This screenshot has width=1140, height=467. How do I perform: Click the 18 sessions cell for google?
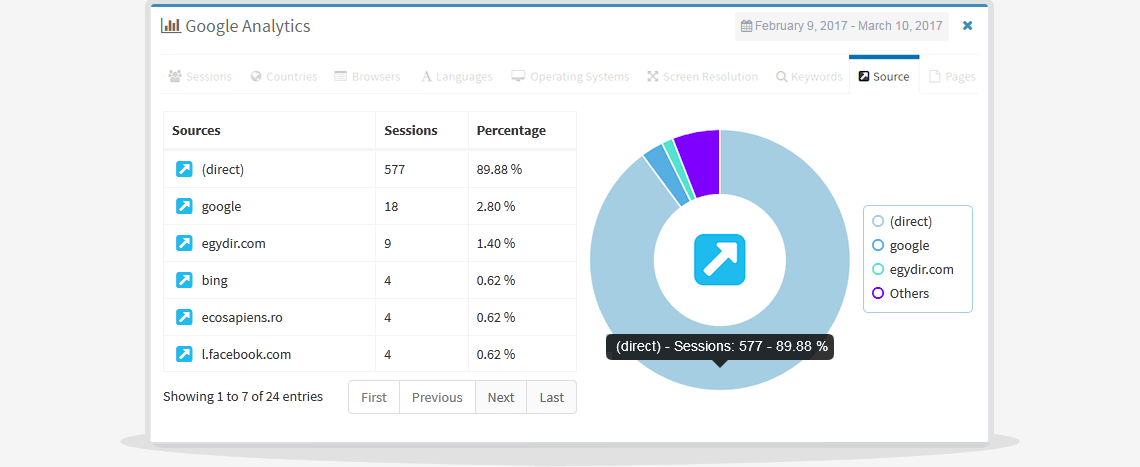click(x=422, y=206)
